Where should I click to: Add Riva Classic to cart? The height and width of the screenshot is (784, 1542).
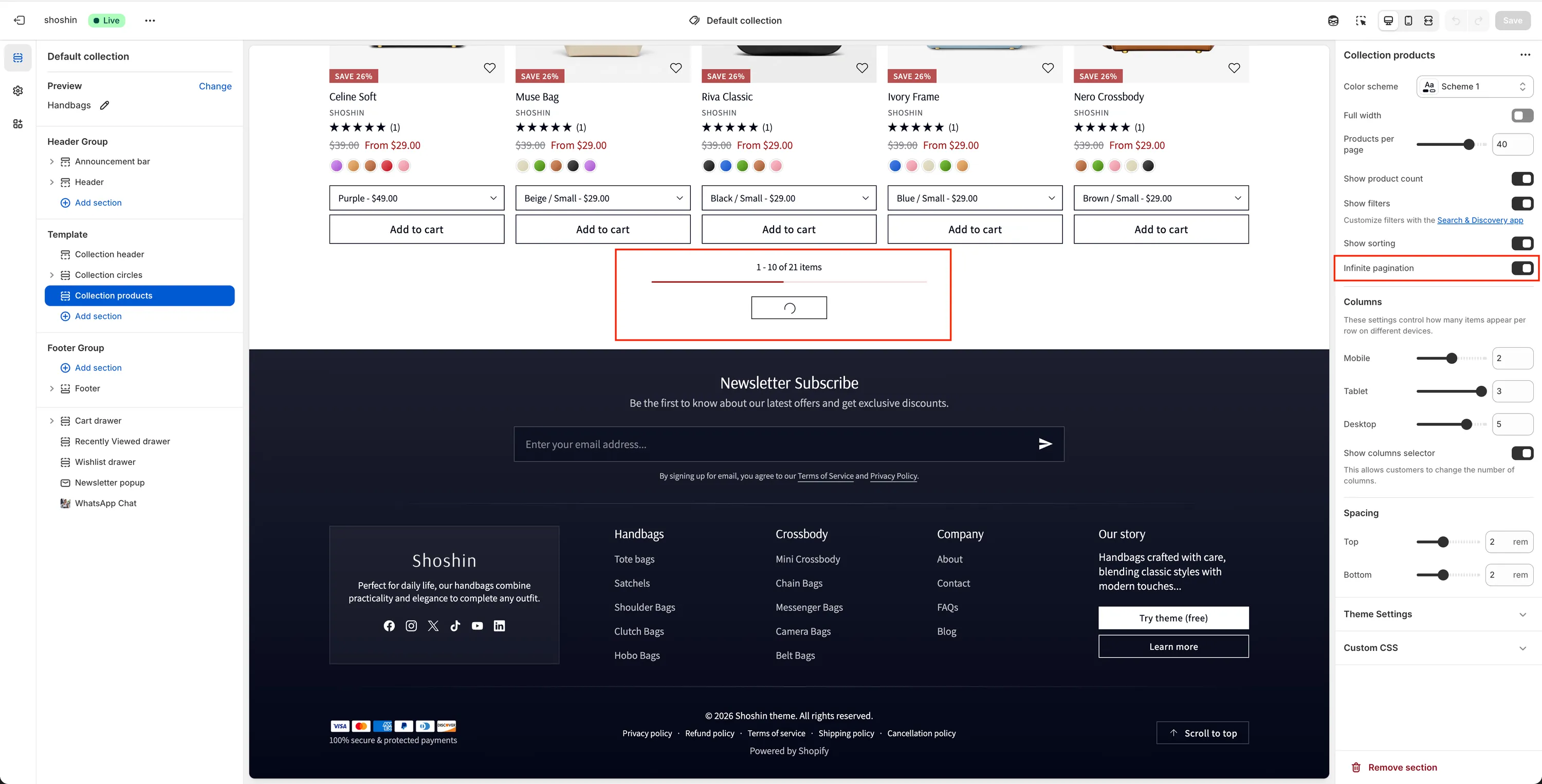pos(788,229)
